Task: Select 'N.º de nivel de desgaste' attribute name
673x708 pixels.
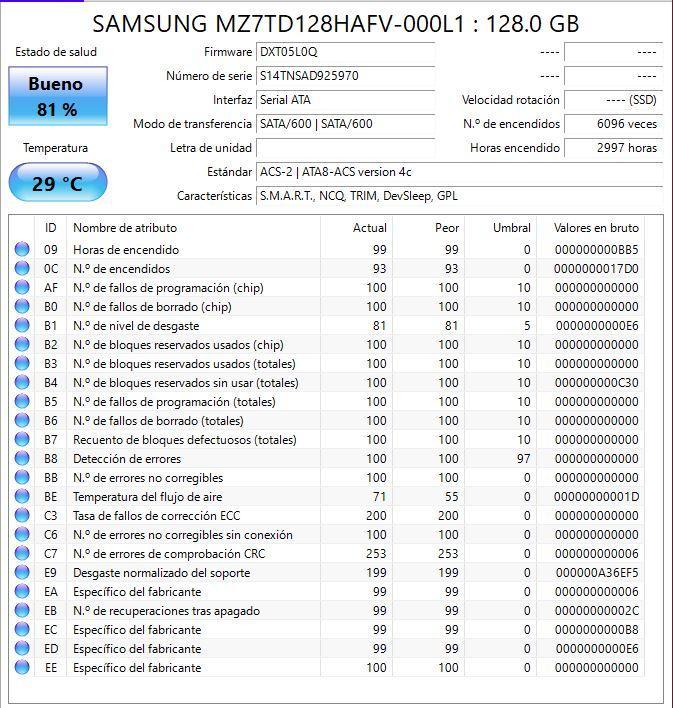Action: 136,326
